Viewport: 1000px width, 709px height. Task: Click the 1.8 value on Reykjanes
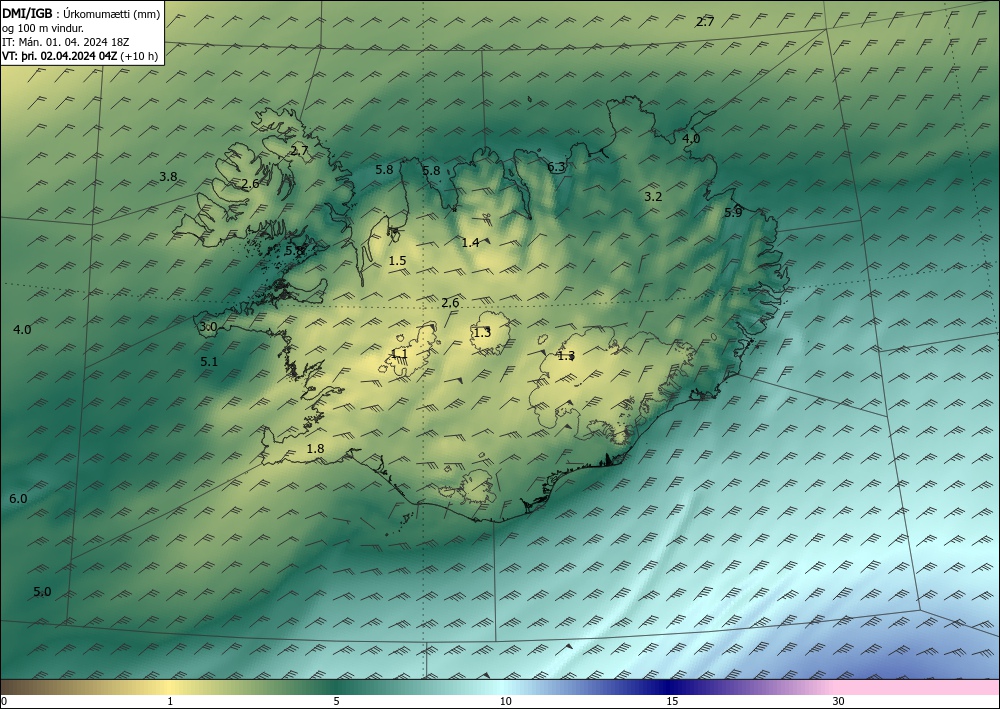coord(315,449)
